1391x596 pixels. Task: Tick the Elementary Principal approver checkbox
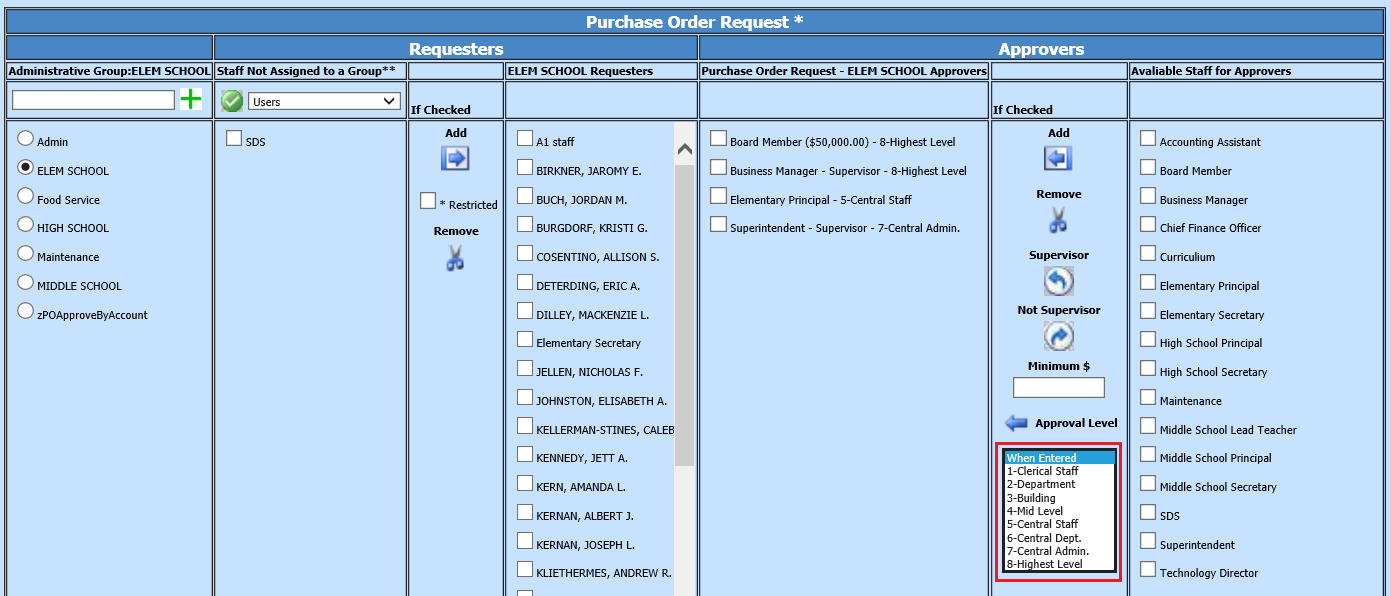click(718, 197)
